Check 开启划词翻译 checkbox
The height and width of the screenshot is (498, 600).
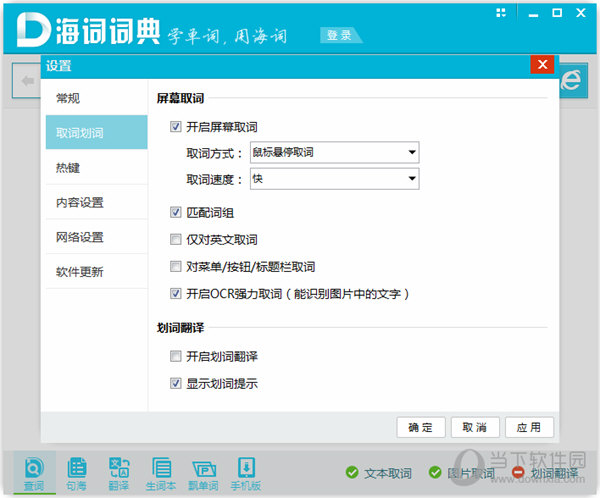176,356
